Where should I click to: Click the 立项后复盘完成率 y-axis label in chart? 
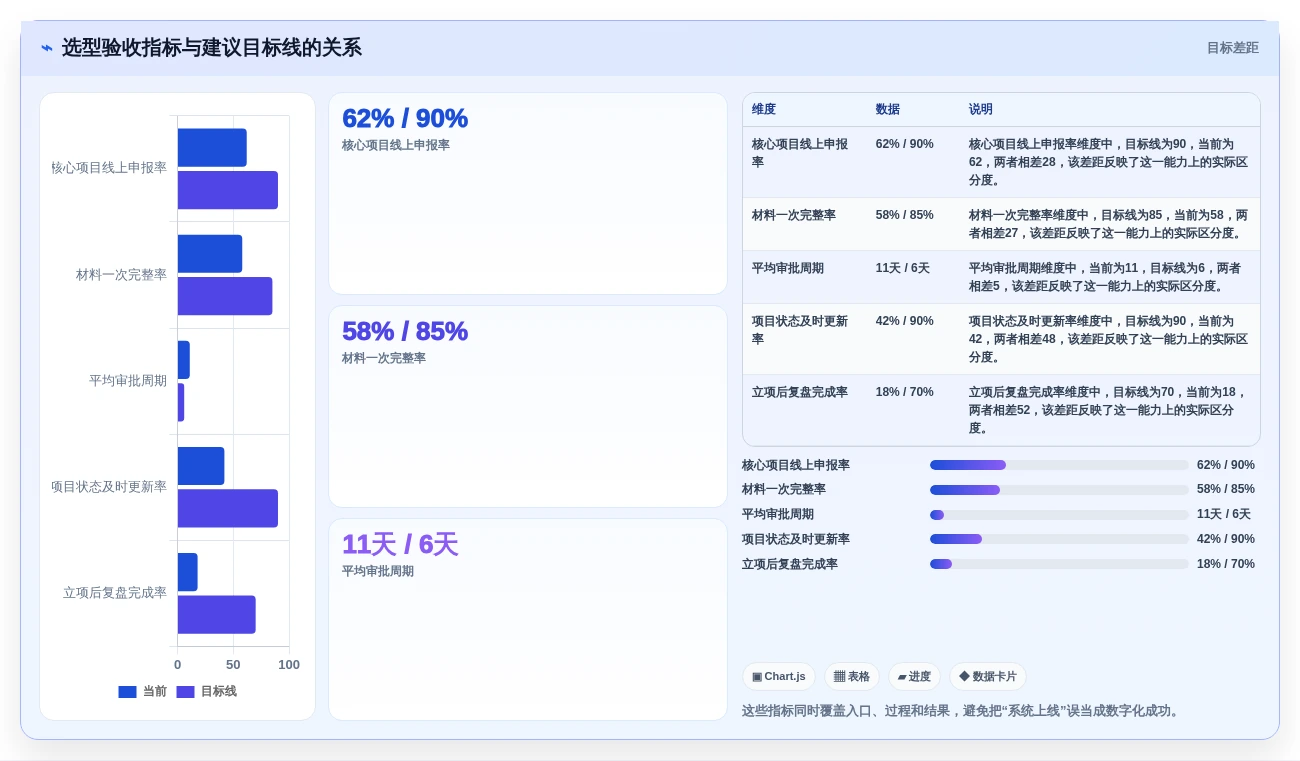pyautogui.click(x=115, y=593)
